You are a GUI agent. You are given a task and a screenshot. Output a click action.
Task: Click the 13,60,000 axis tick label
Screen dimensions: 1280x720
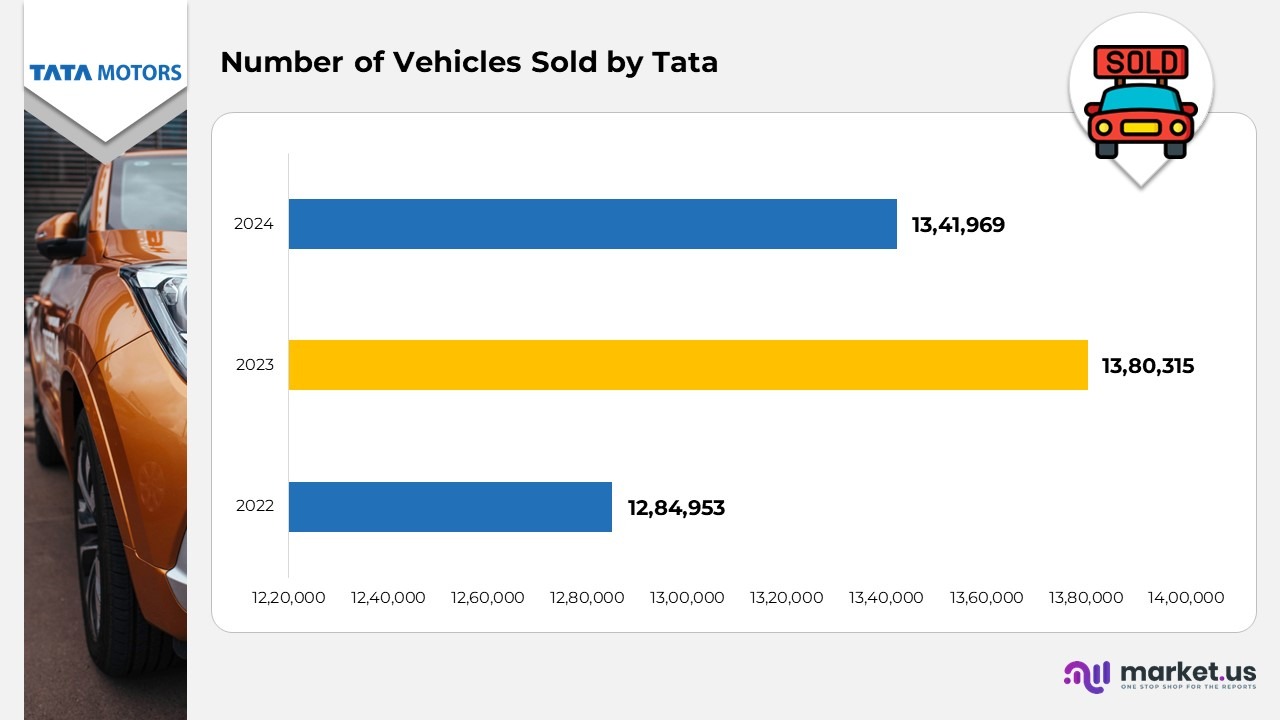[986, 598]
